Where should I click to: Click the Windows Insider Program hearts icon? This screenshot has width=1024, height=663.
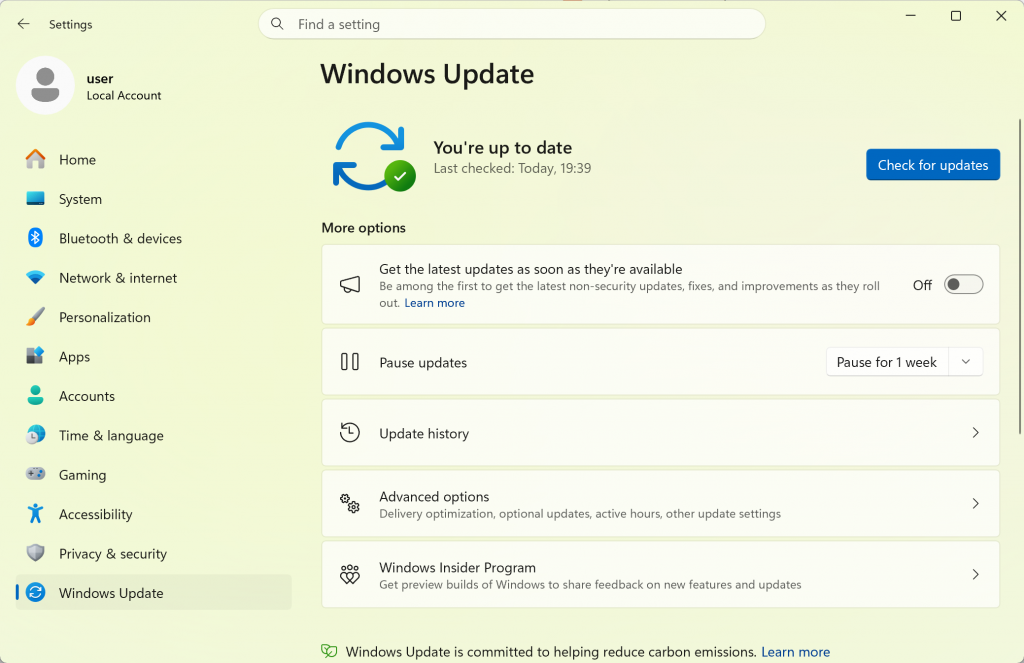point(350,574)
